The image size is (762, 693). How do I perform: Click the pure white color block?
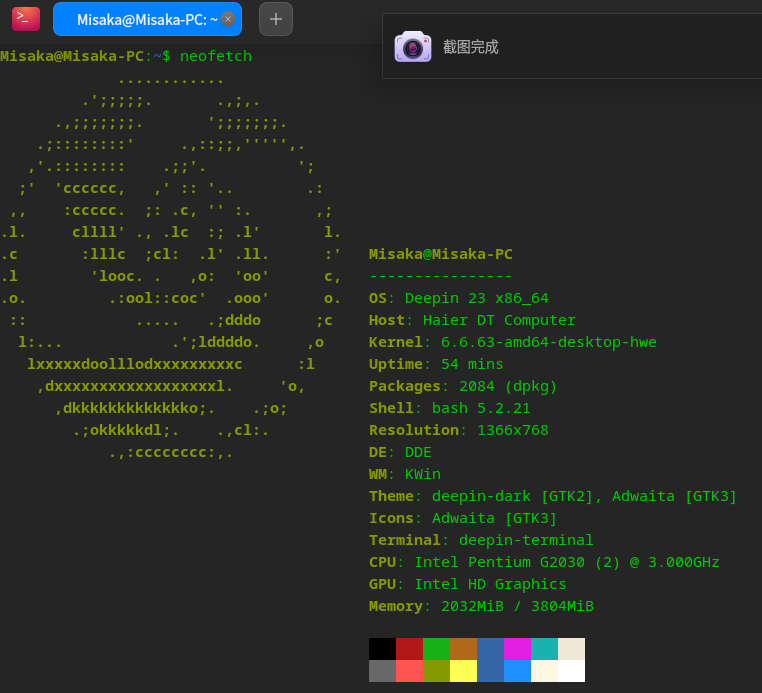572,671
